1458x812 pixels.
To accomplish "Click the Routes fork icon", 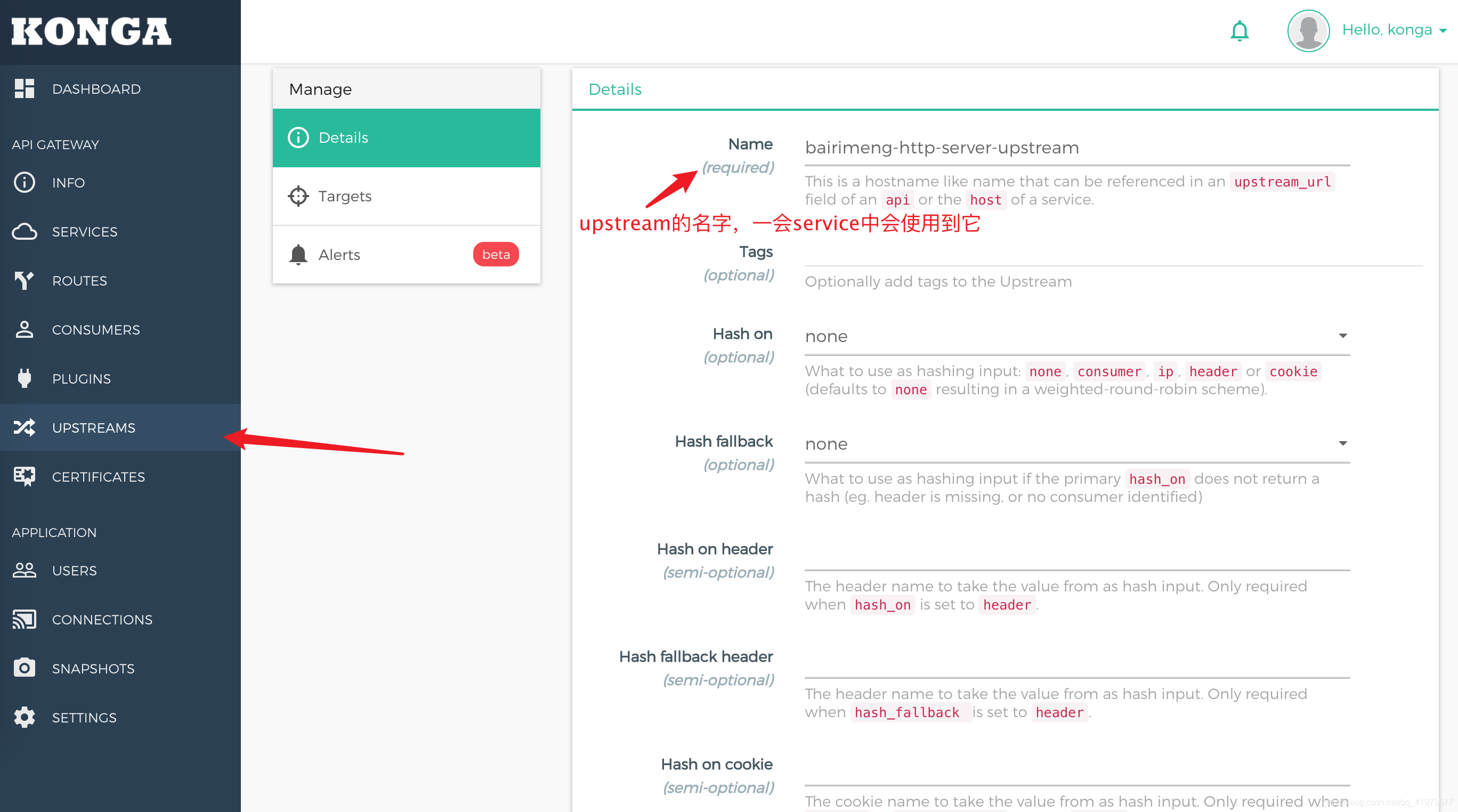I will click(x=25, y=281).
